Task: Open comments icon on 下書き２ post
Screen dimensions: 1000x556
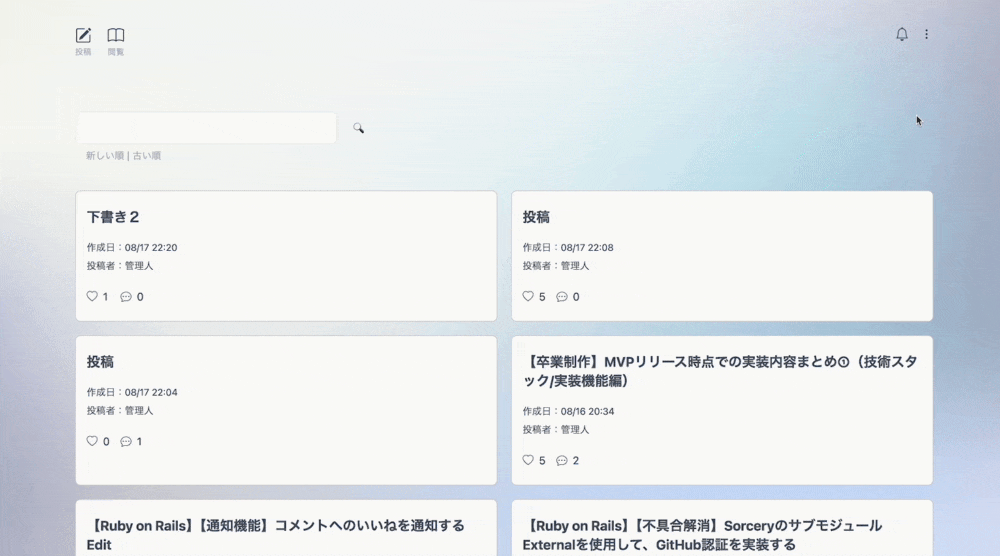Action: (126, 296)
